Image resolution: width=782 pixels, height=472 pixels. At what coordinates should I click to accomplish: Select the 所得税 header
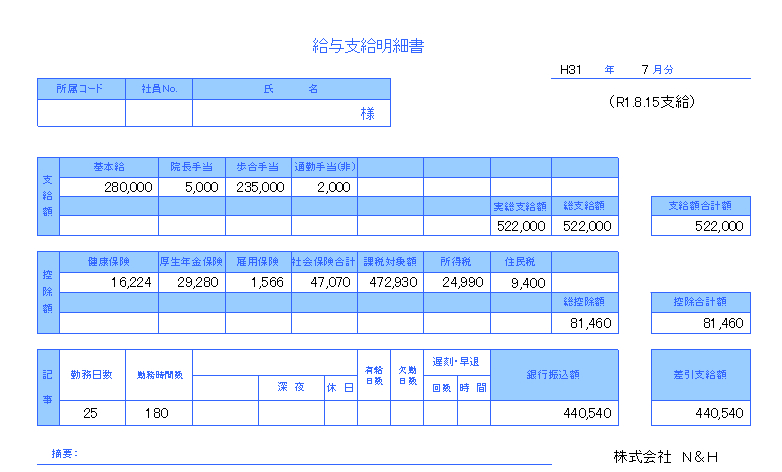[x=457, y=262]
